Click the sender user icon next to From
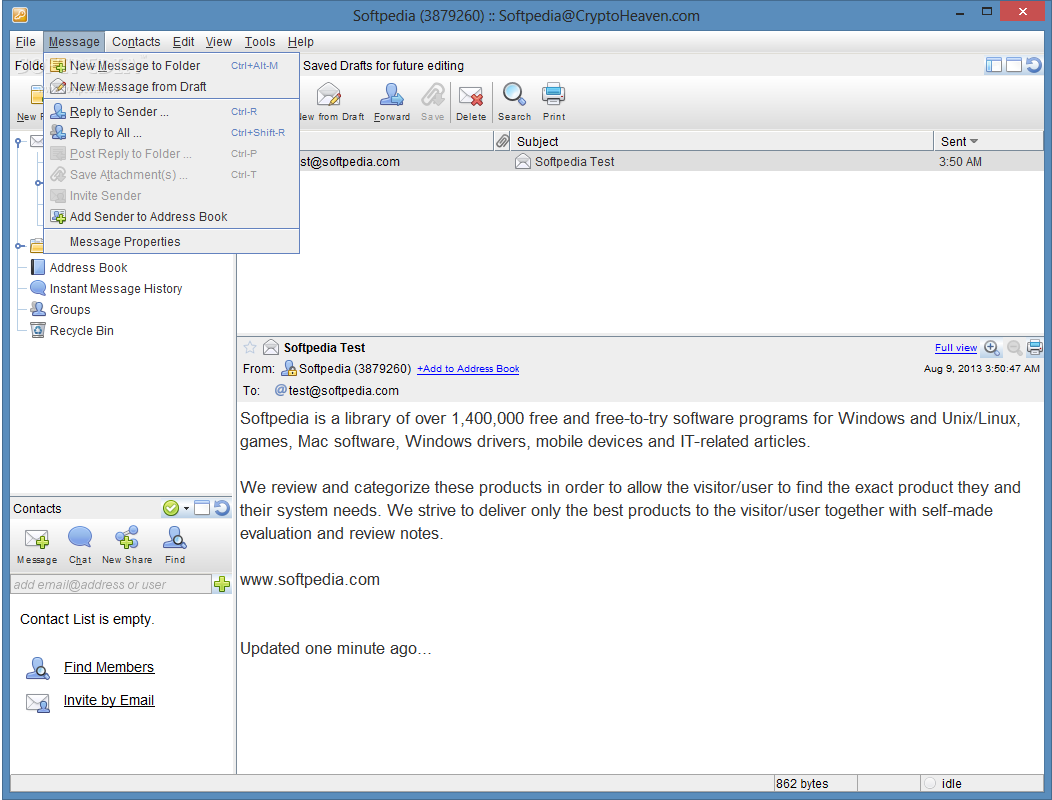 tap(288, 368)
